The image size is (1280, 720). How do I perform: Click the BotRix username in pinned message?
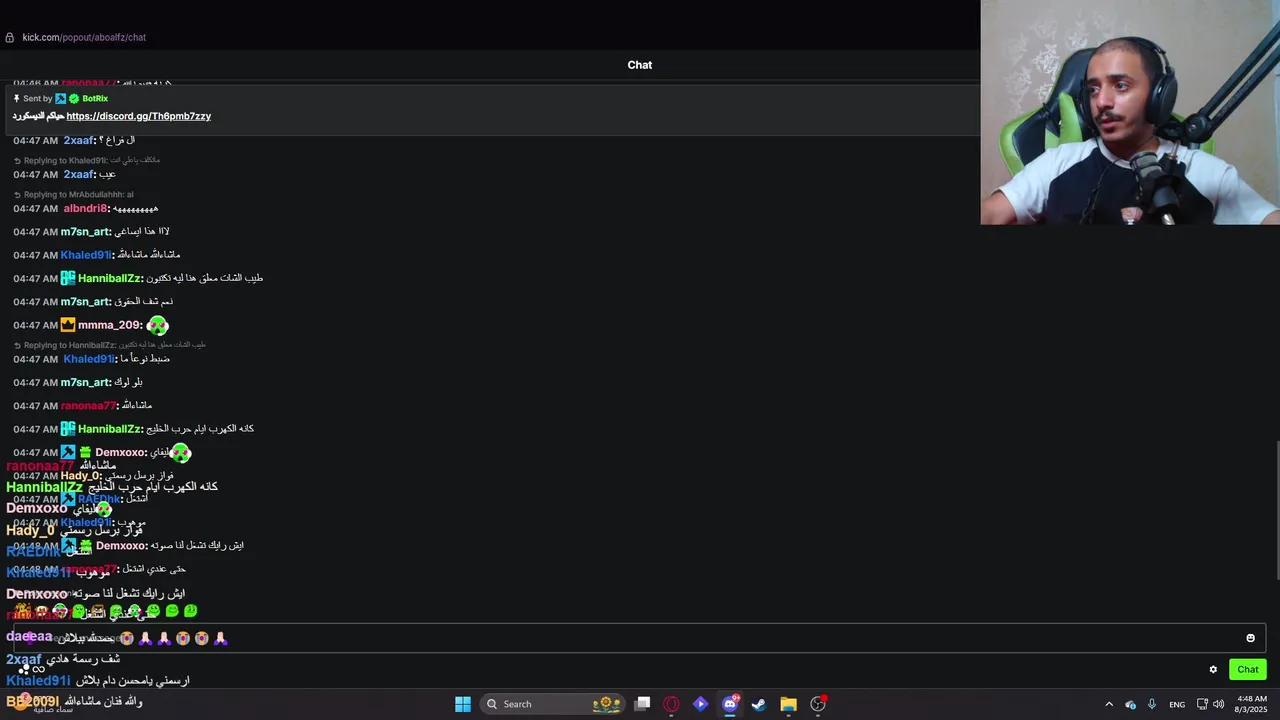coord(95,98)
